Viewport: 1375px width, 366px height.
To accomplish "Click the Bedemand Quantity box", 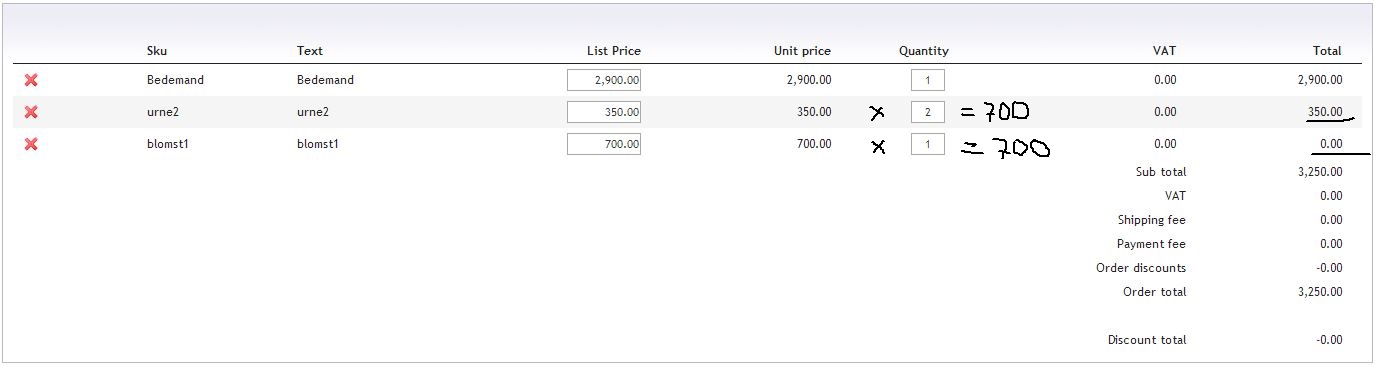I will 928,80.
